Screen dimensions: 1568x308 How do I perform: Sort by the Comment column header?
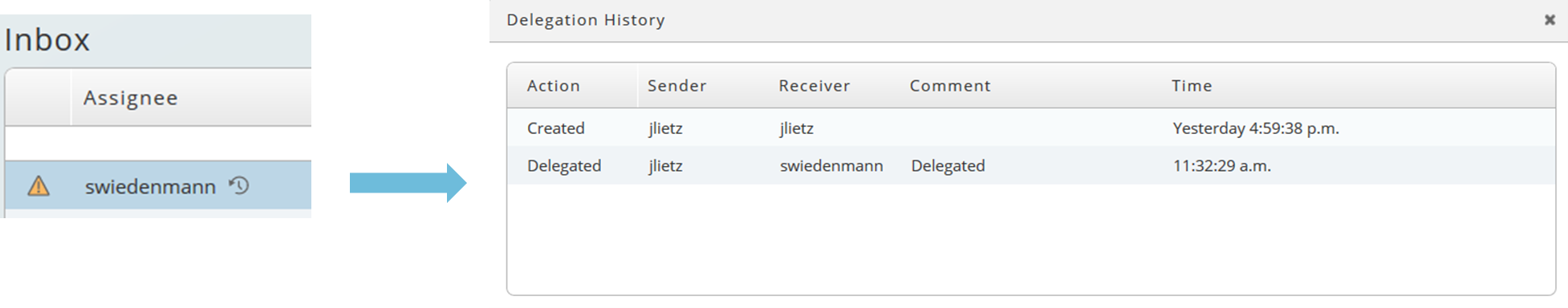tap(949, 86)
